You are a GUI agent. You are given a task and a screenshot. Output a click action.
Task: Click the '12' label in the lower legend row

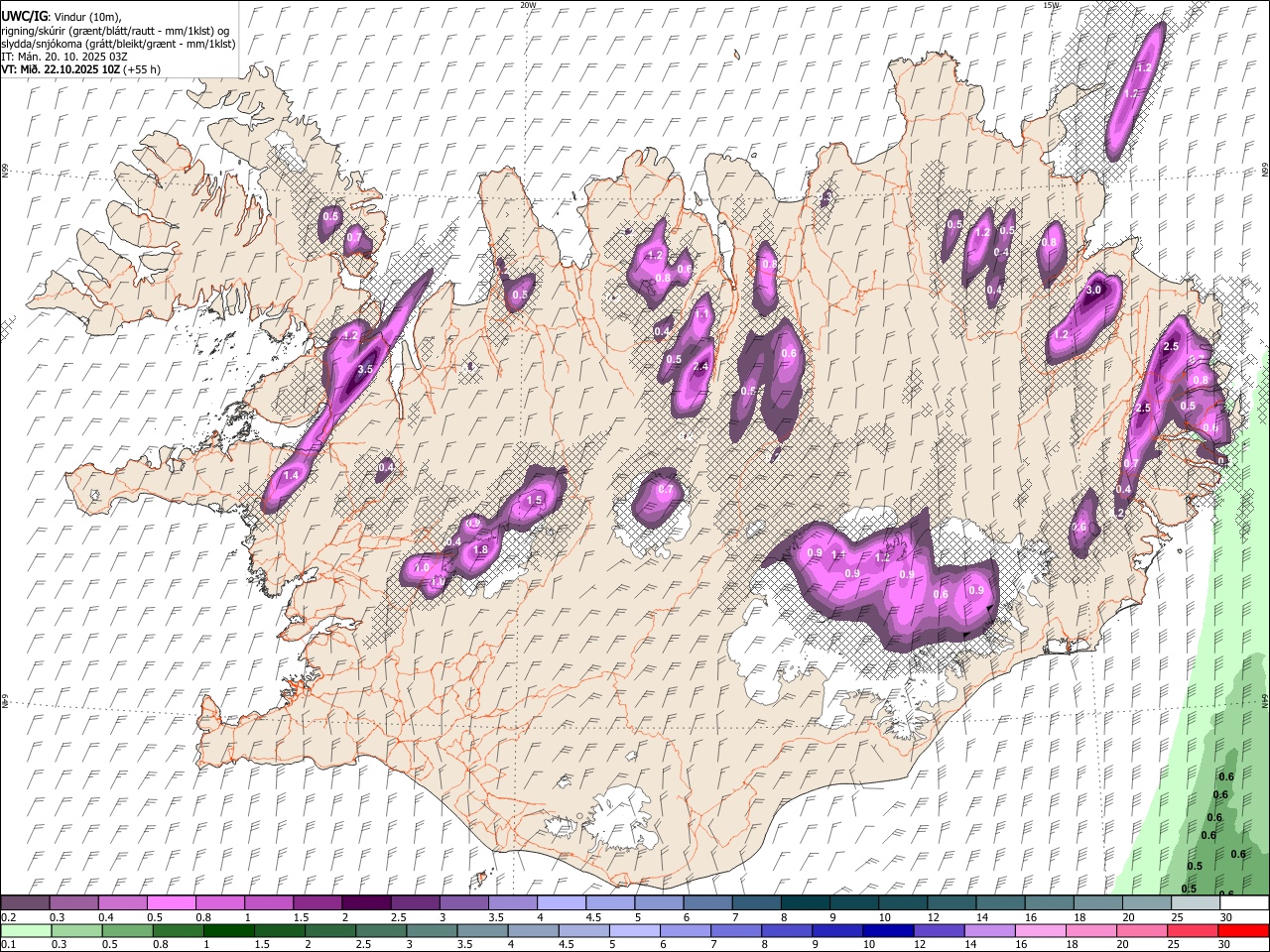click(921, 945)
